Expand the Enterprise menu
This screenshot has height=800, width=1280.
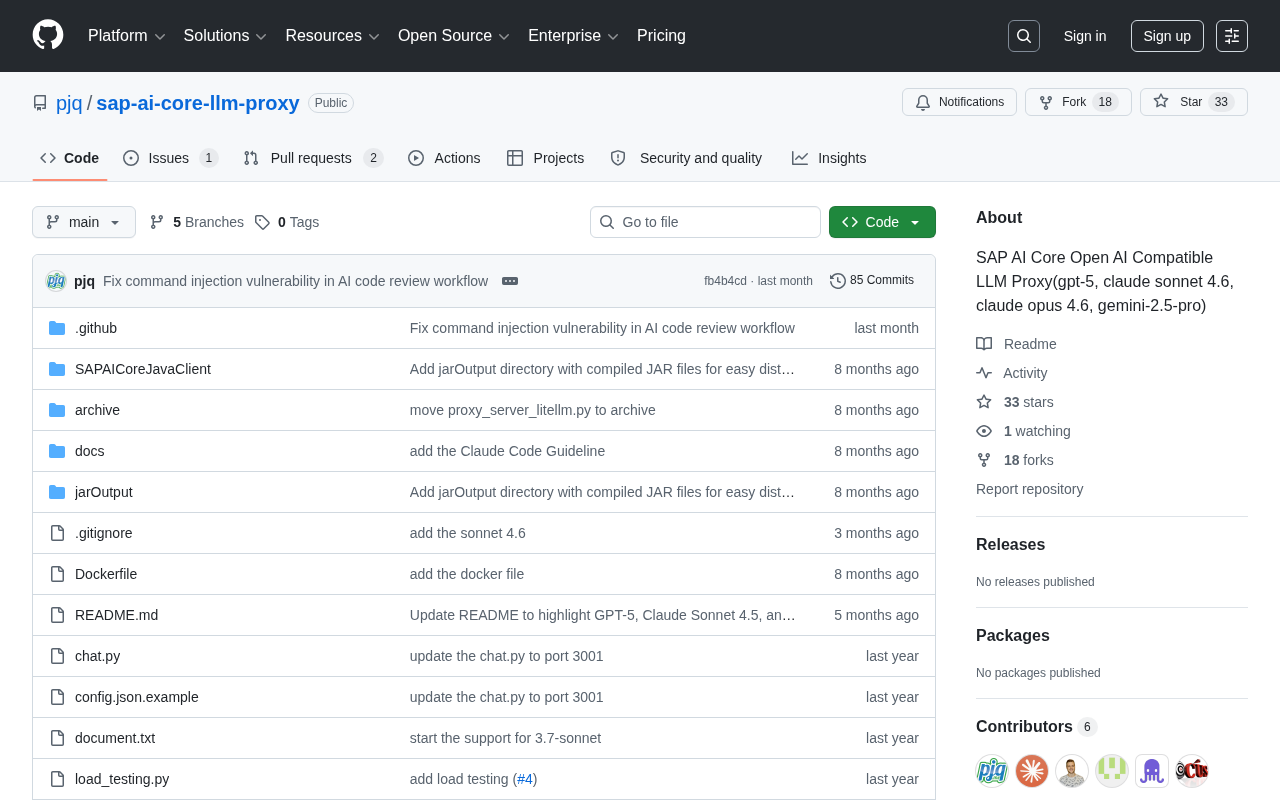click(x=574, y=36)
